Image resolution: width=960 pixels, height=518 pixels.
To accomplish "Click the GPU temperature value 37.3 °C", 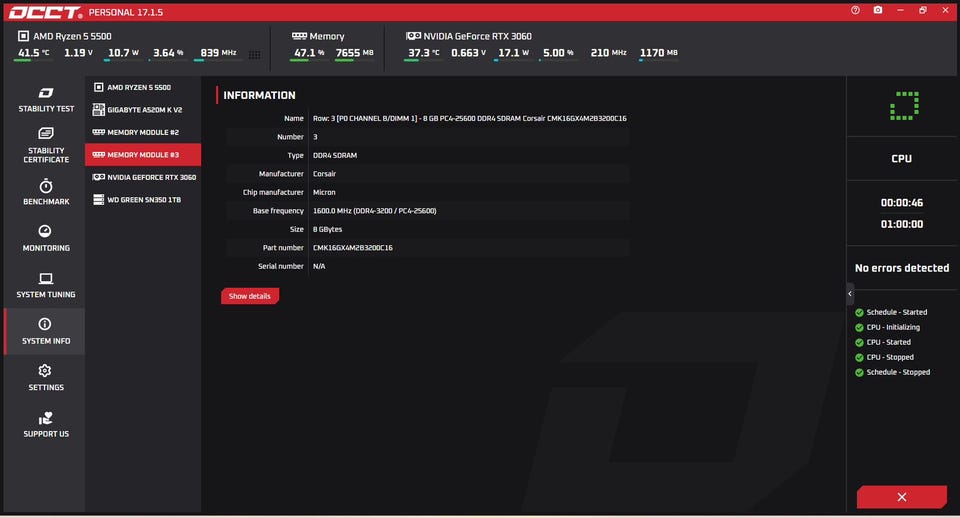I will click(x=424, y=53).
